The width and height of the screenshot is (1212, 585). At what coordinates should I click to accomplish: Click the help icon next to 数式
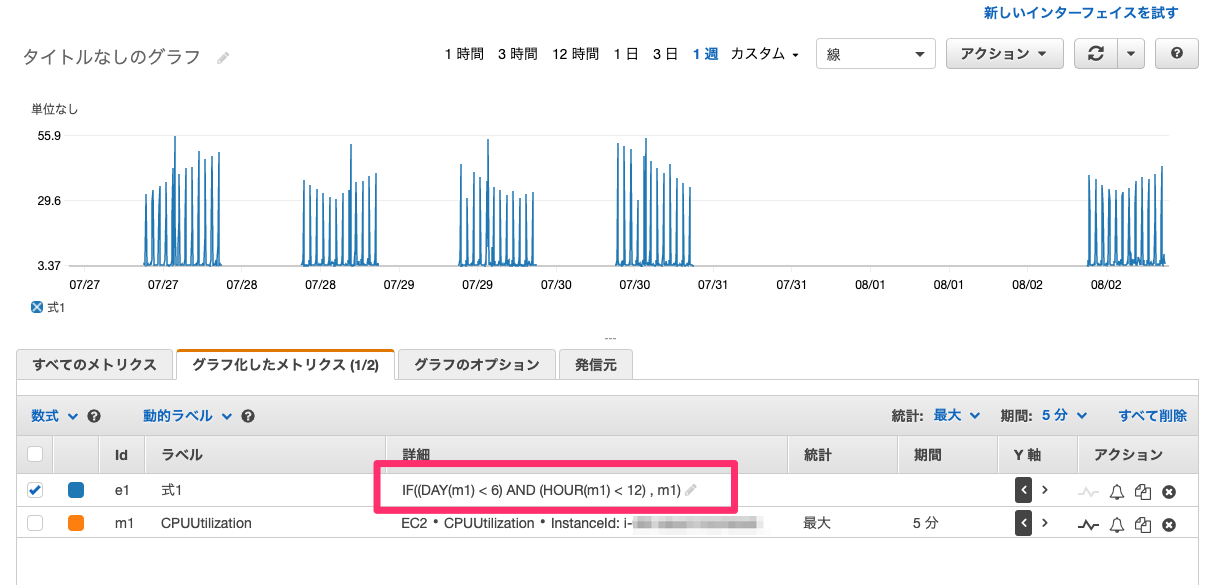click(93, 415)
